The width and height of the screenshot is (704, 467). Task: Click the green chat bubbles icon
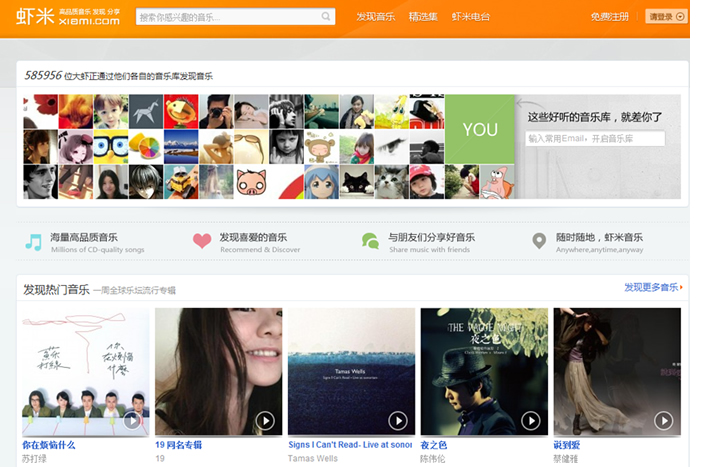[370, 241]
